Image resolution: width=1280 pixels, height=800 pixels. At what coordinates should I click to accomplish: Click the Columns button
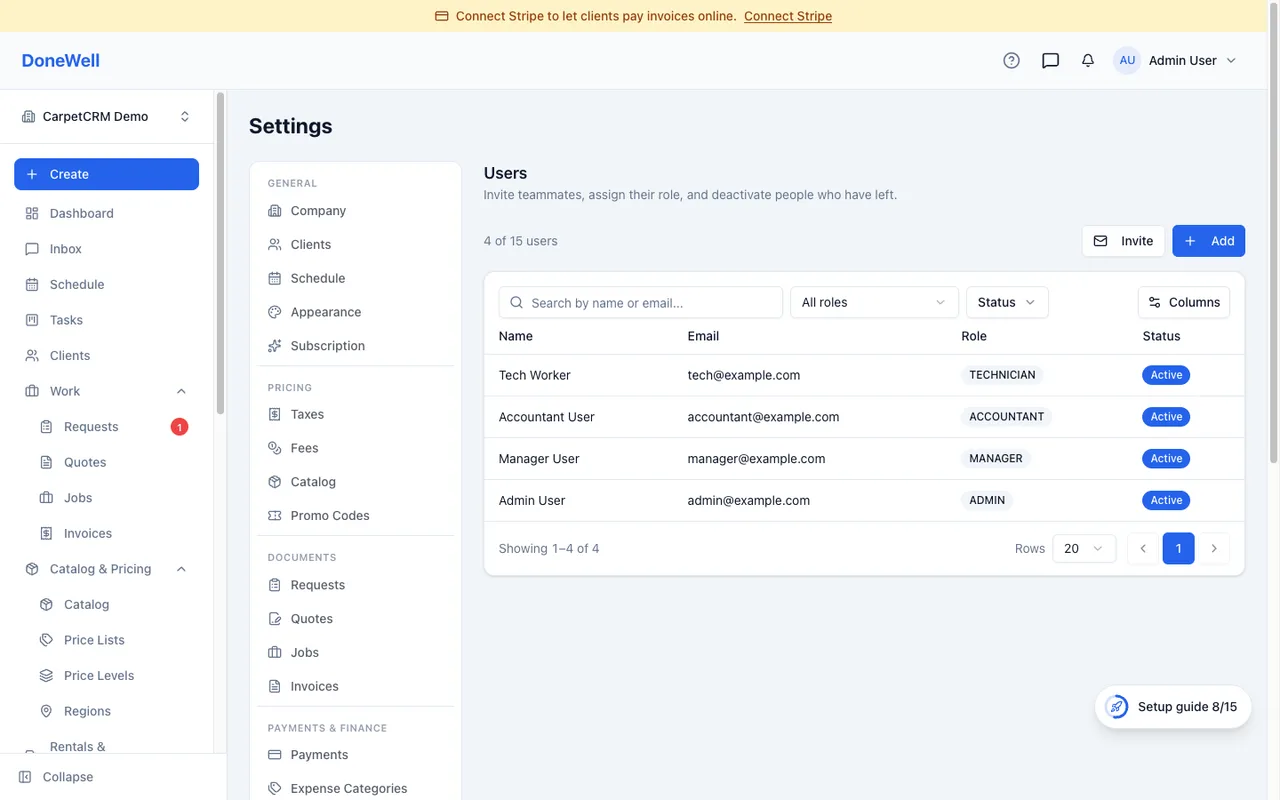click(1184, 302)
